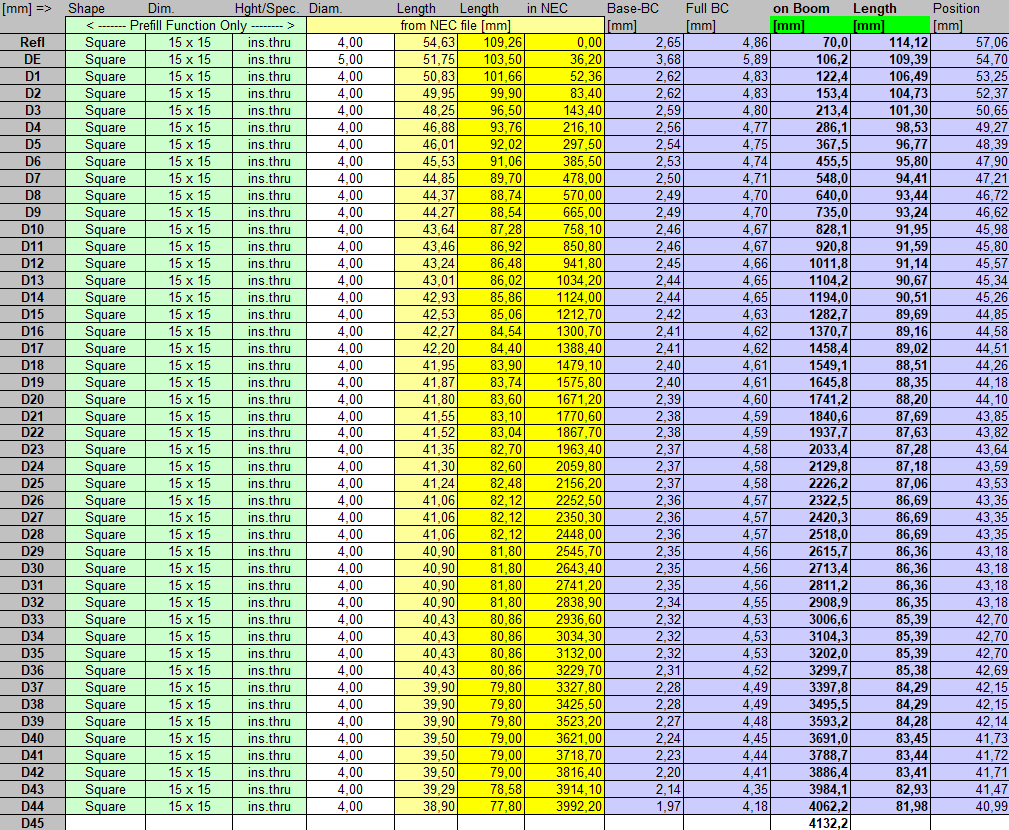Click the 15 x 15 cell in the D30 row
1009x830 pixels.
tap(189, 569)
